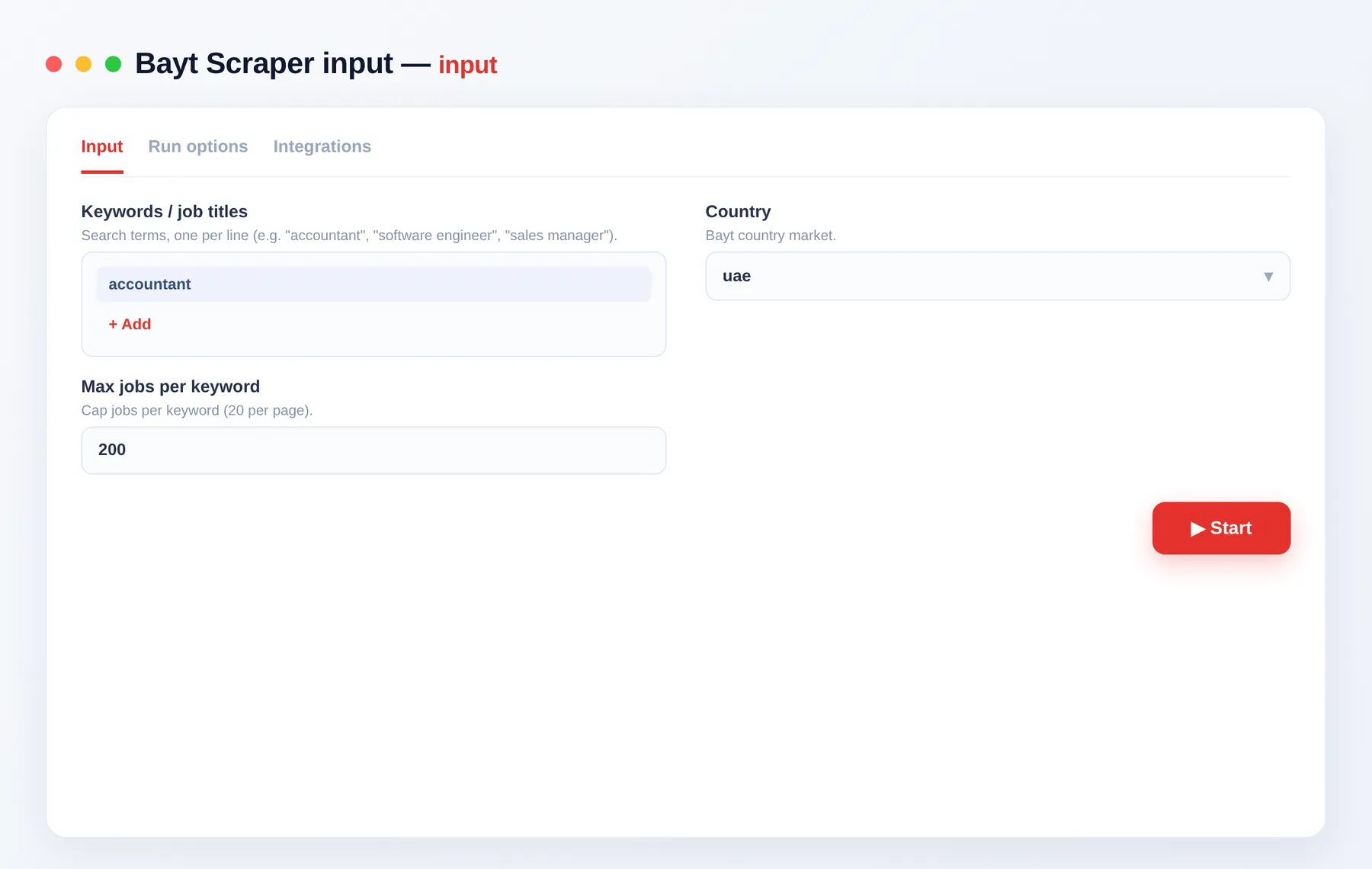Switch to the Input tab
The height and width of the screenshot is (869, 1372).
coord(102,146)
